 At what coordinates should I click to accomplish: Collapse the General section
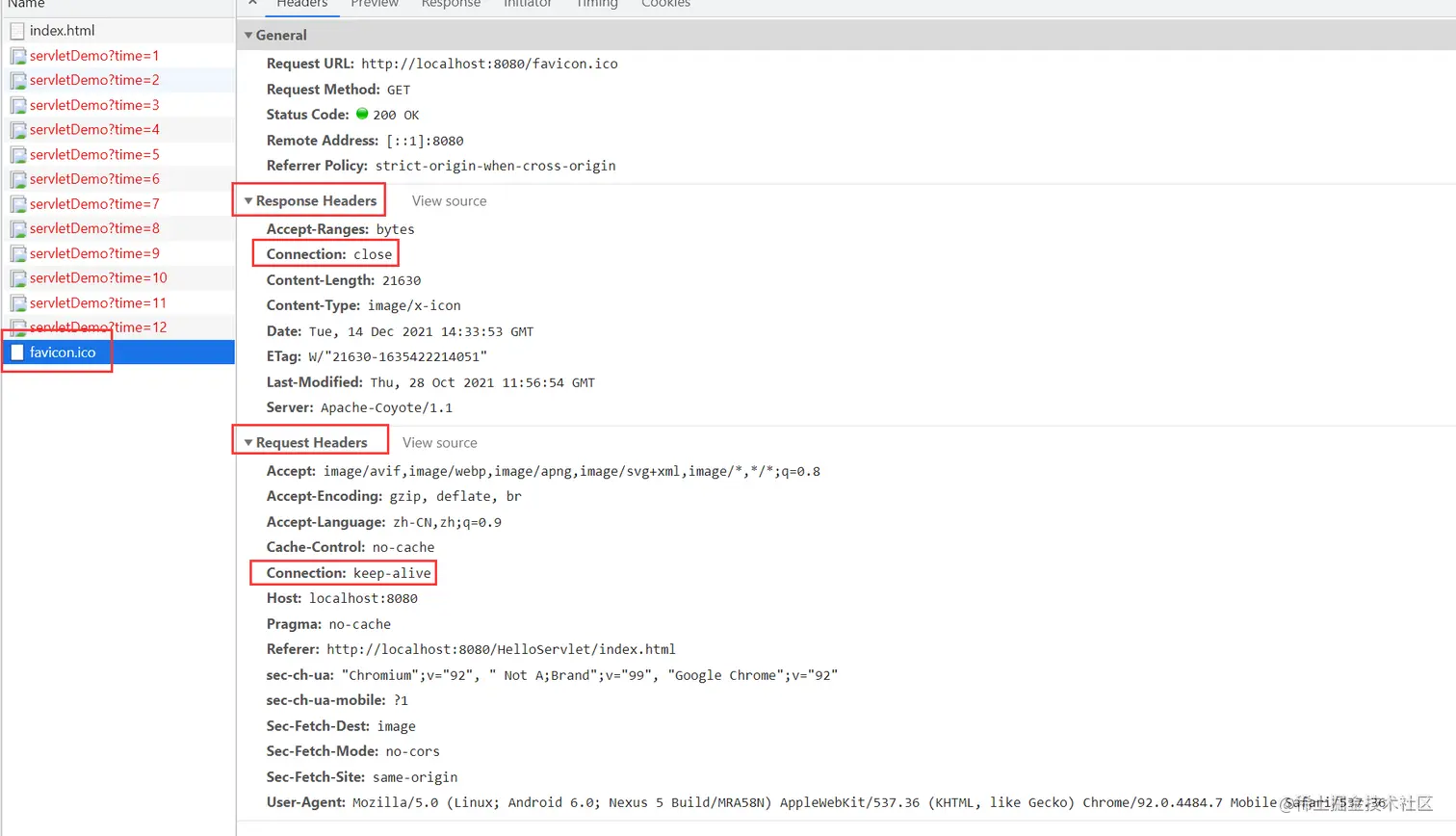pyautogui.click(x=248, y=35)
